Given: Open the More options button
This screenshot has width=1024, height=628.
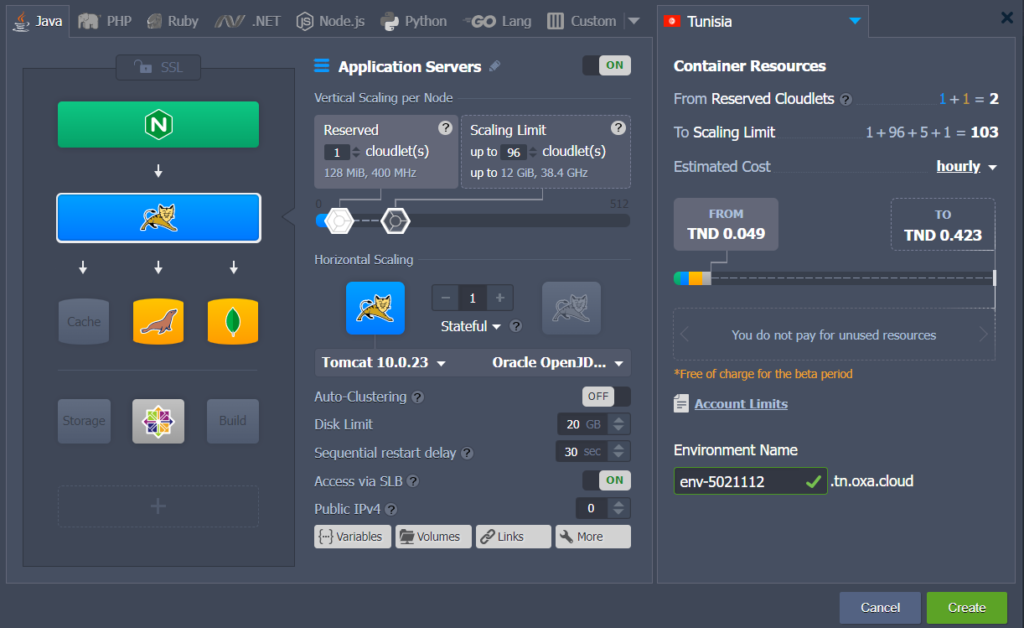Looking at the screenshot, I should click(593, 537).
